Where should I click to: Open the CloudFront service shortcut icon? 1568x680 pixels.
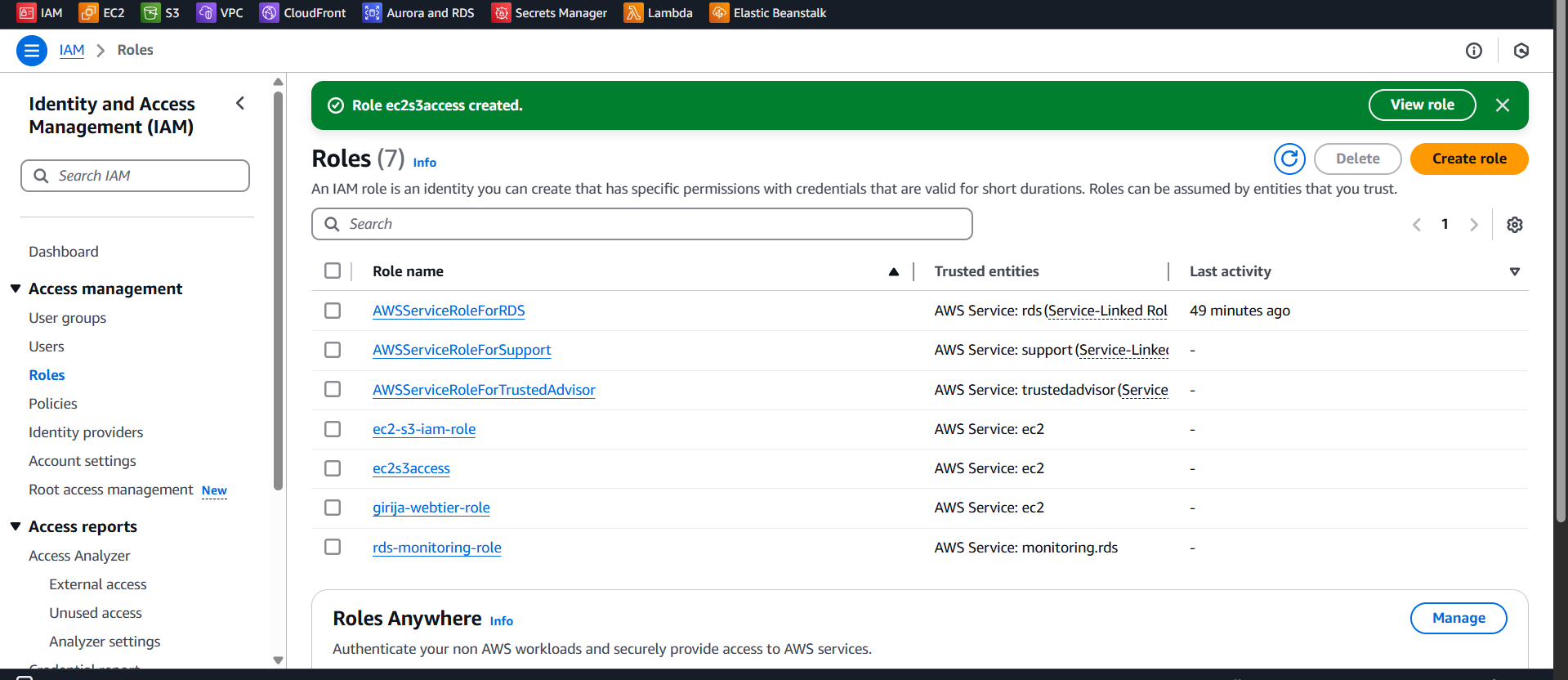pyautogui.click(x=269, y=13)
